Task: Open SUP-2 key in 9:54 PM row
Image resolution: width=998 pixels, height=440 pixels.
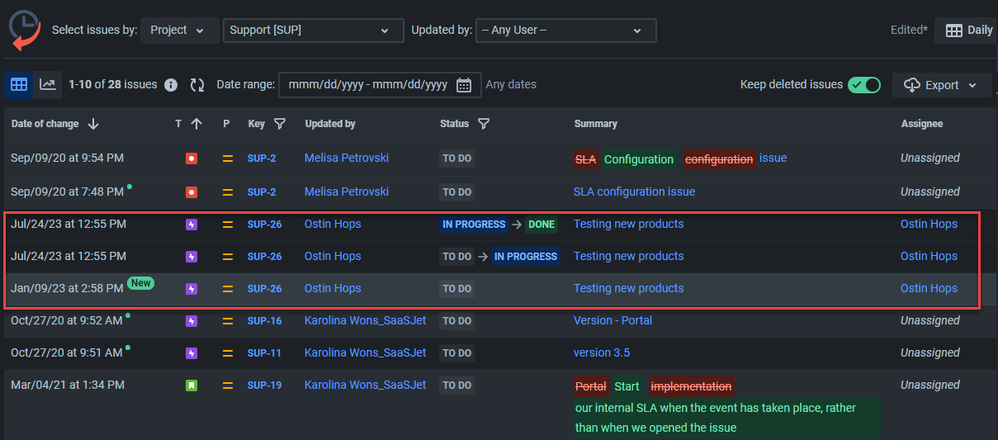Action: [x=262, y=158]
